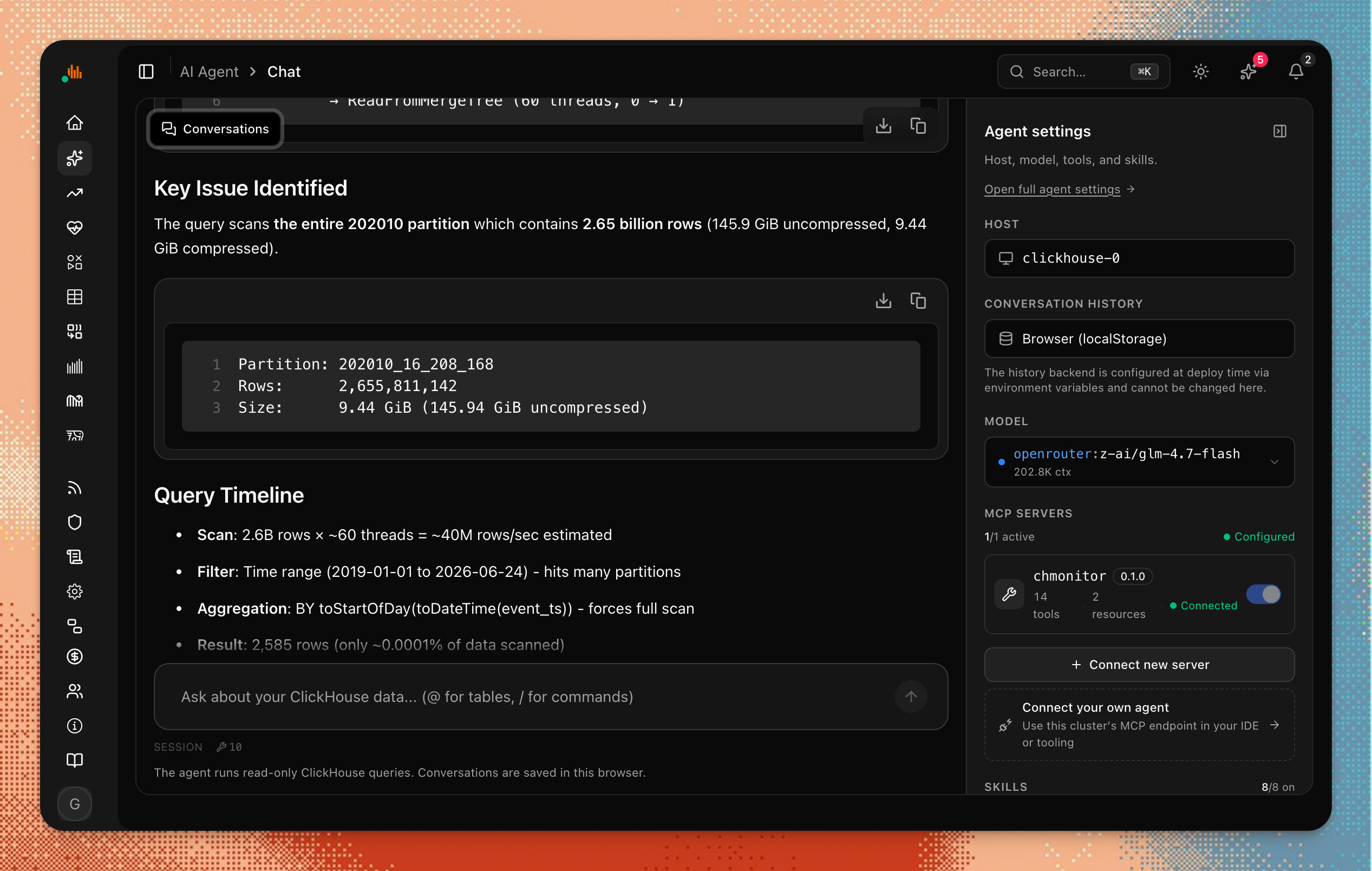Click the 'Key Issue Identified' heading

click(251, 188)
